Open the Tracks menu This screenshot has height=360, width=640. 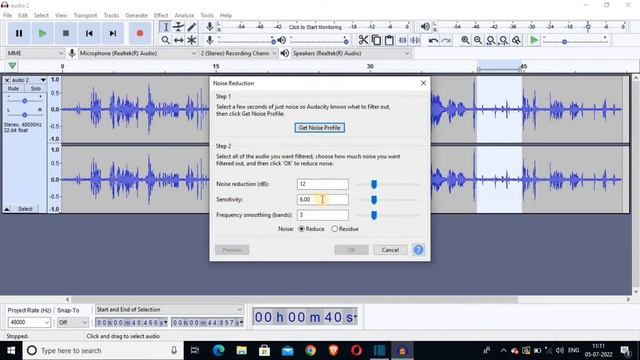point(111,15)
